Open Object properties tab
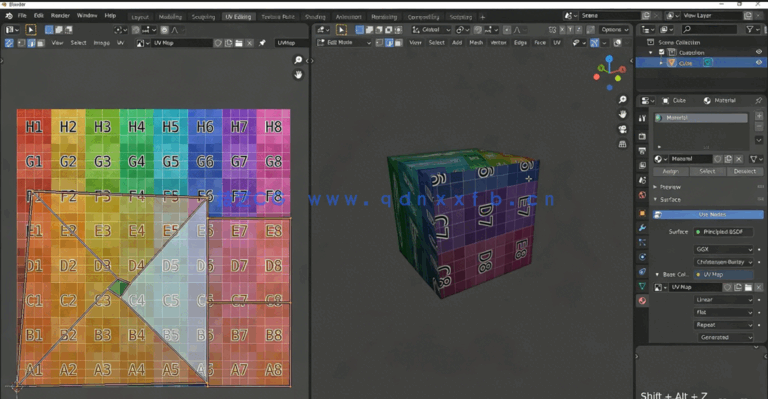Screen dimensions: 768x399 pos(642,213)
